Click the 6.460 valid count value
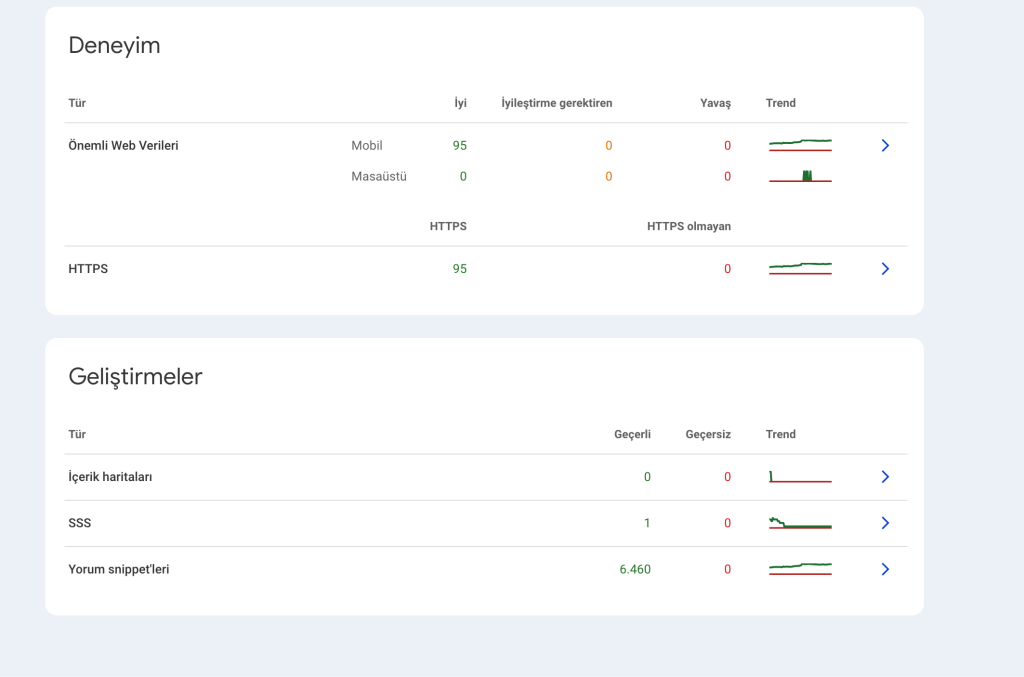 point(635,569)
